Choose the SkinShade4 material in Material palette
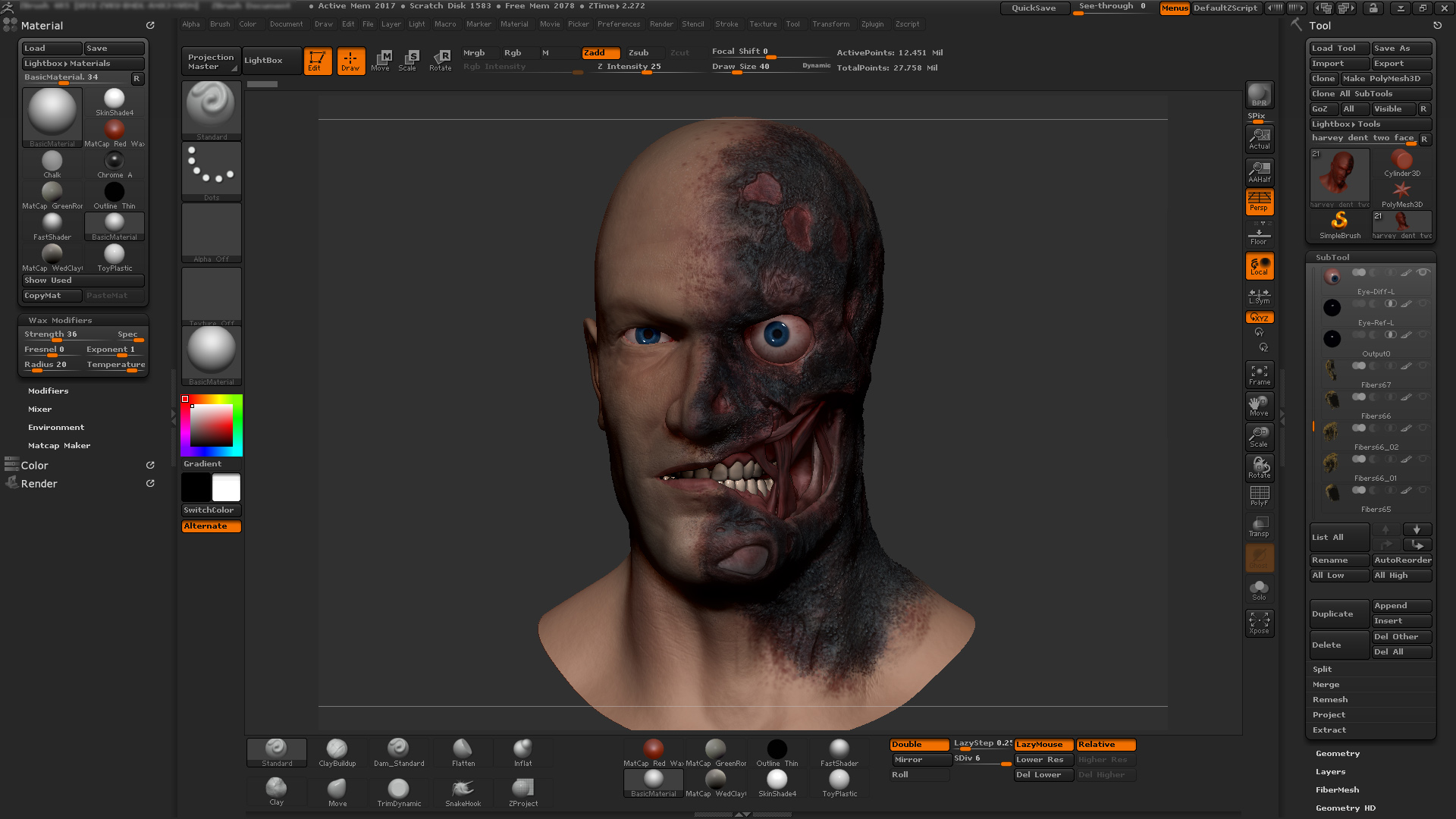Image resolution: width=1456 pixels, height=819 pixels. (115, 102)
